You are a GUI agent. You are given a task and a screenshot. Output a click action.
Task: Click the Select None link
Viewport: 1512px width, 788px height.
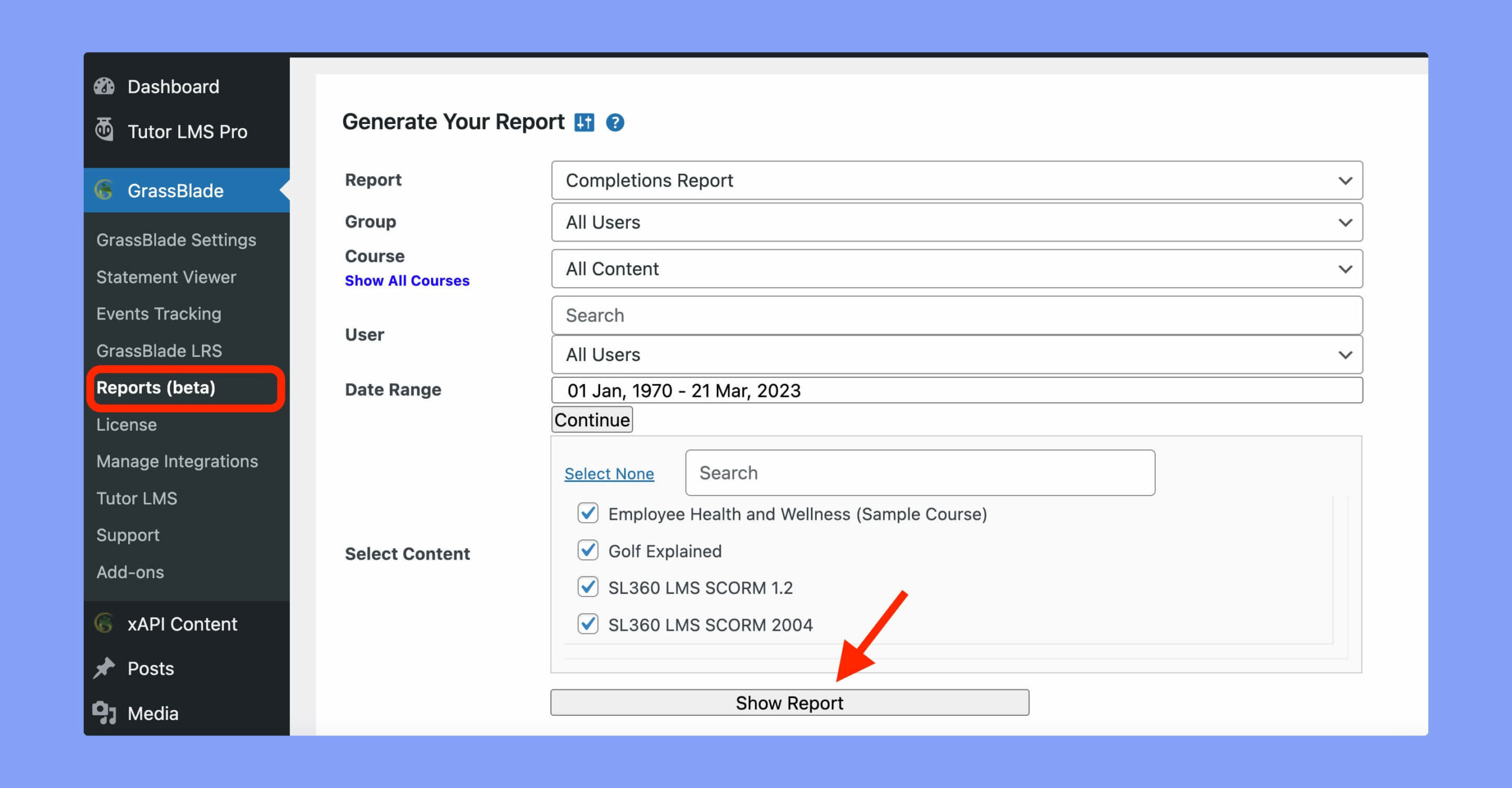pos(609,472)
